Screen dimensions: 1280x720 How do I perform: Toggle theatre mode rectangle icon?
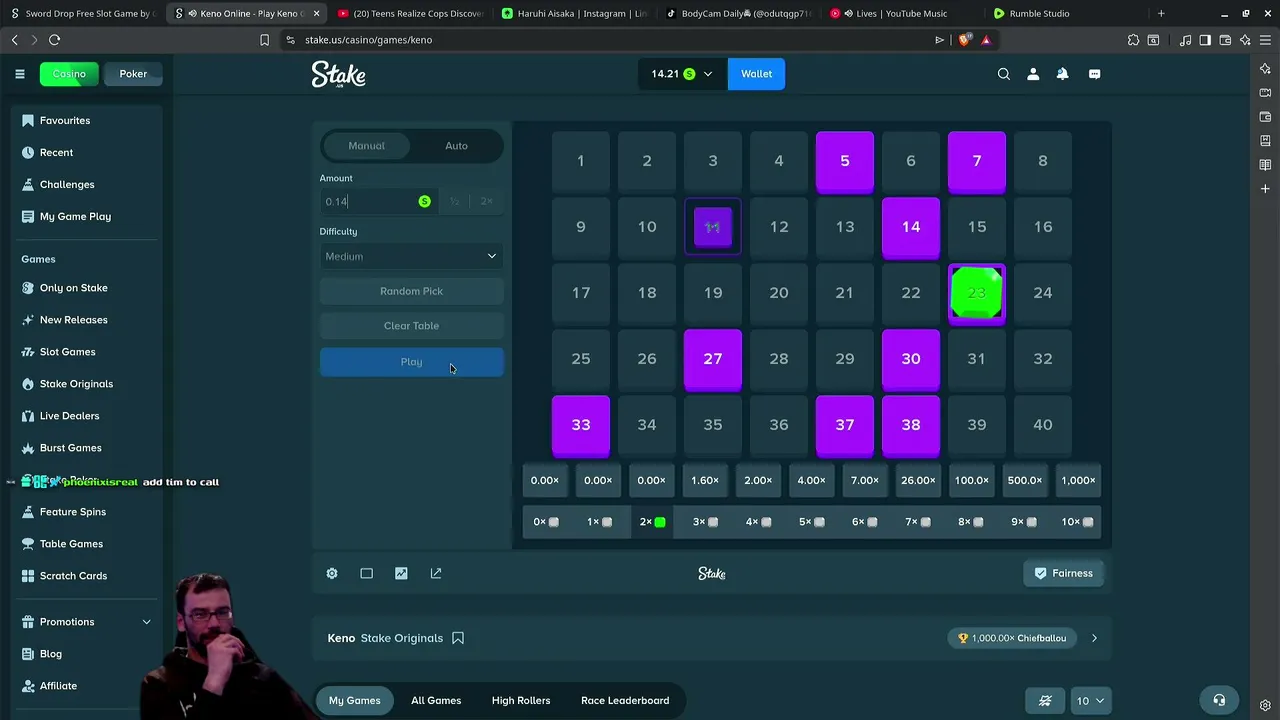(x=366, y=573)
